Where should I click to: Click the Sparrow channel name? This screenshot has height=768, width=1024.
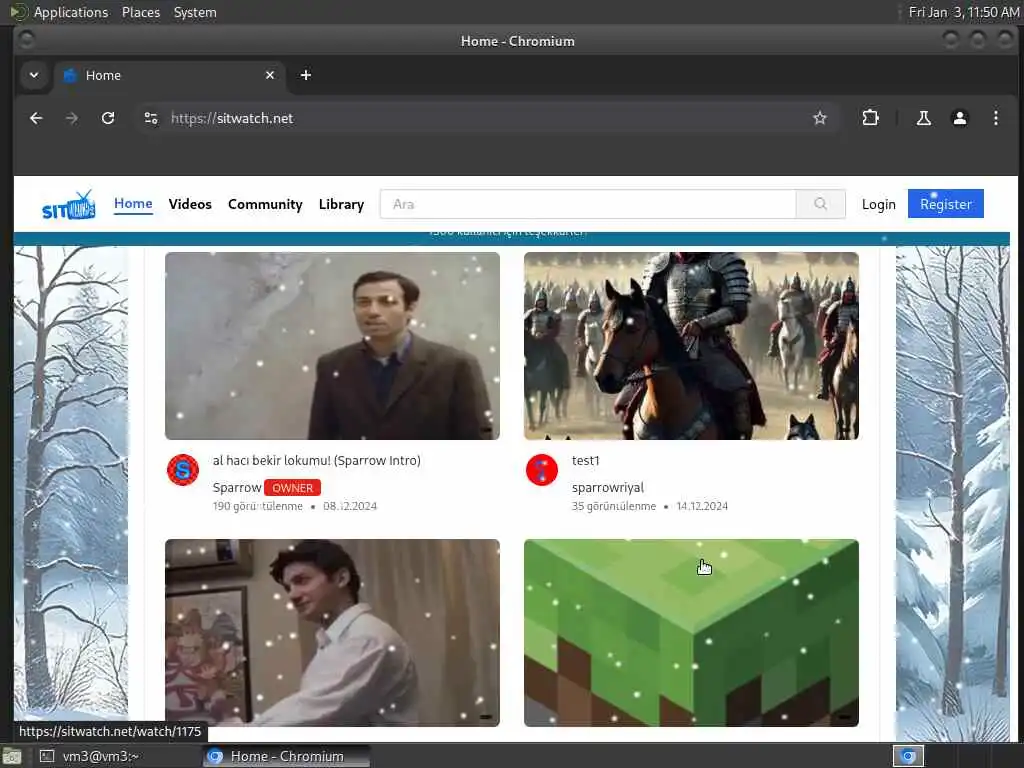[236, 488]
